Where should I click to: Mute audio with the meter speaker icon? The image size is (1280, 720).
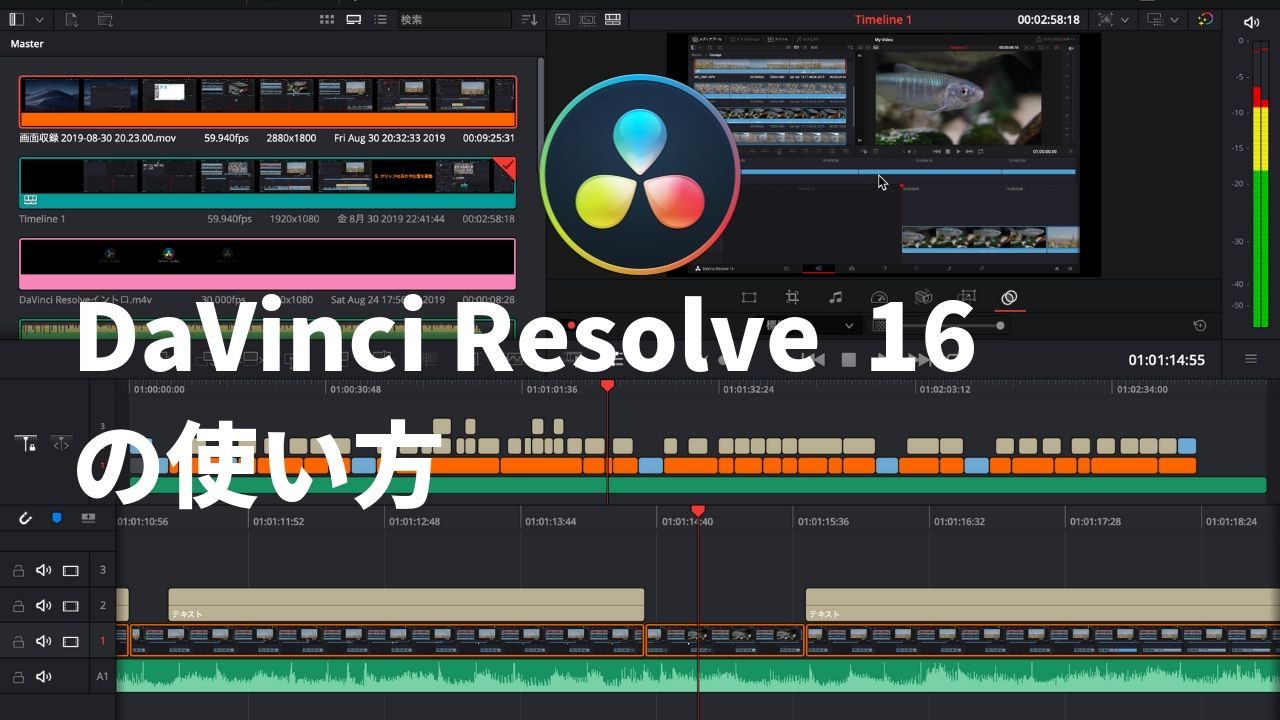click(x=1251, y=22)
